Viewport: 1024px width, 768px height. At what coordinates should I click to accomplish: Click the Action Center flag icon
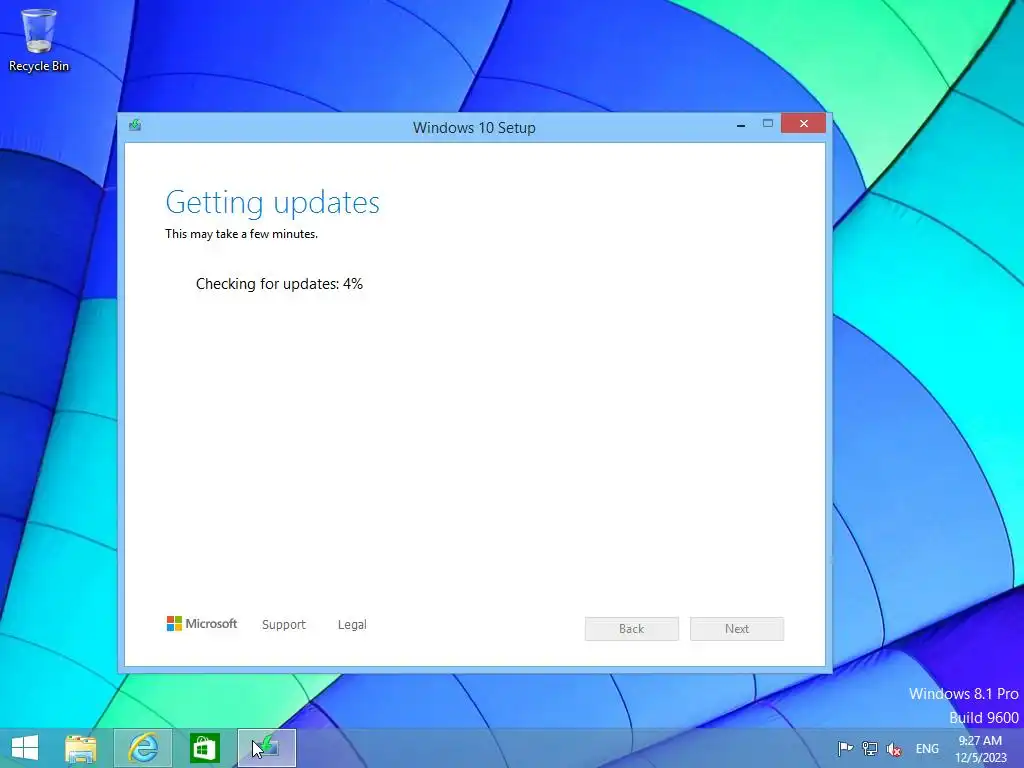[845, 748]
